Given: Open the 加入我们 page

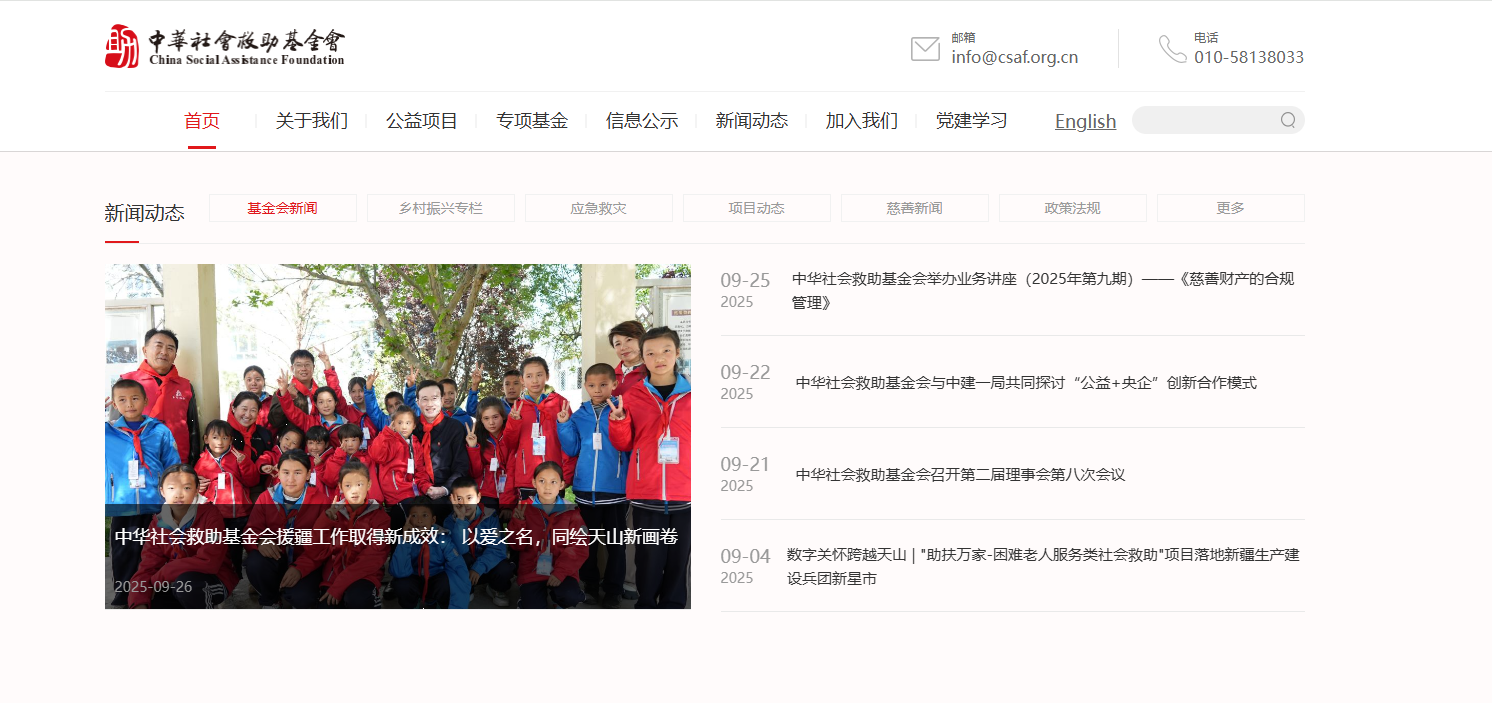Looking at the screenshot, I should (x=862, y=121).
